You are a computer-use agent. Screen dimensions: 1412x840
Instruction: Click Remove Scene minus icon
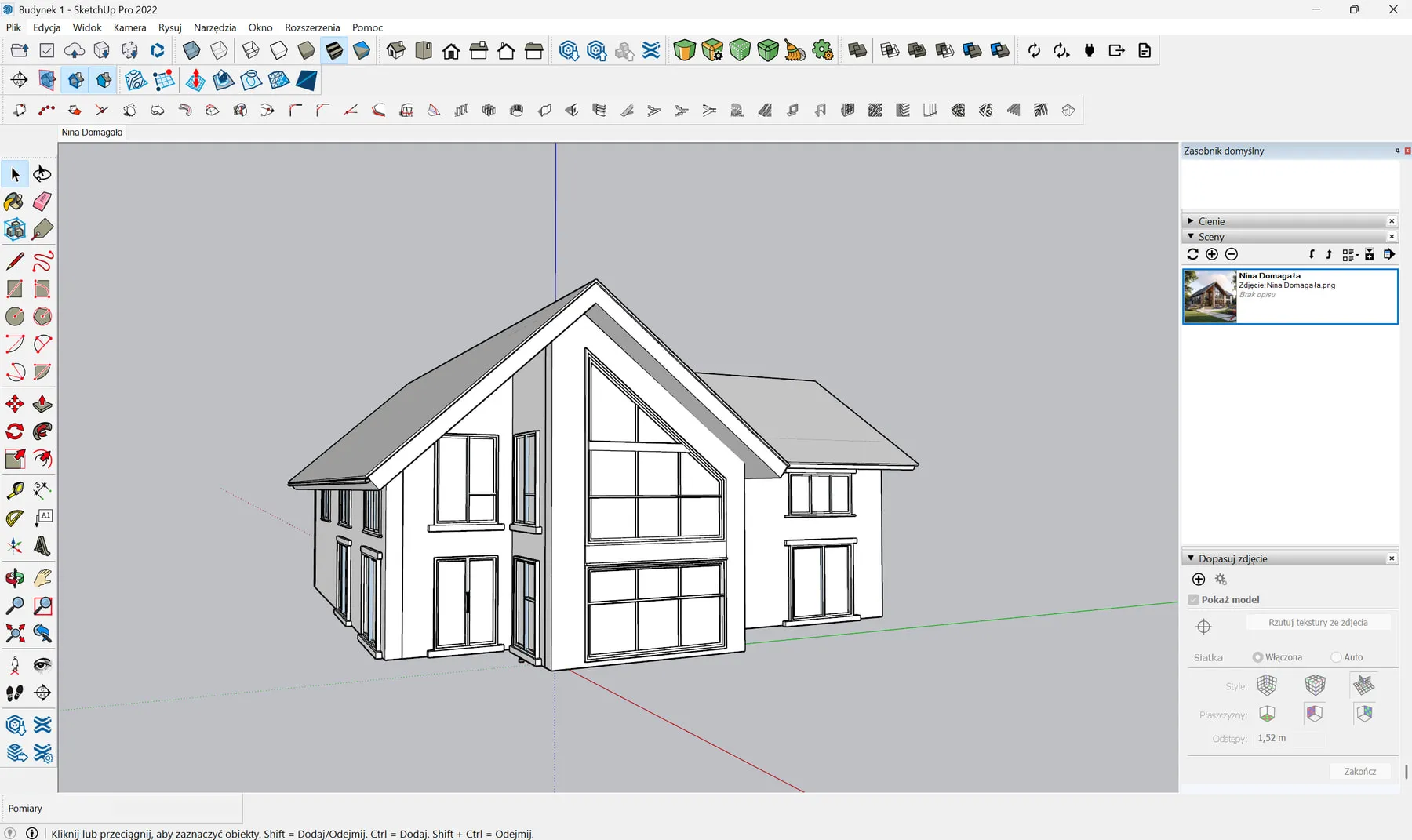(1232, 254)
